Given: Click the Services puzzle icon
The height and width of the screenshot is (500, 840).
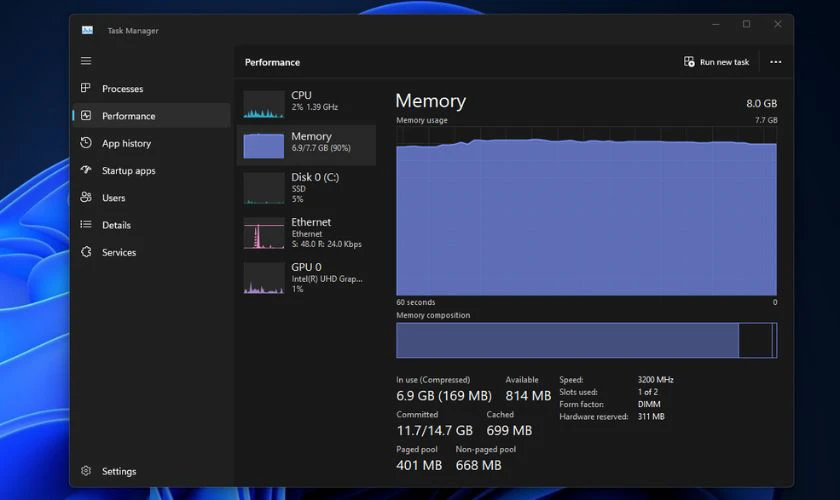Looking at the screenshot, I should (x=86, y=252).
